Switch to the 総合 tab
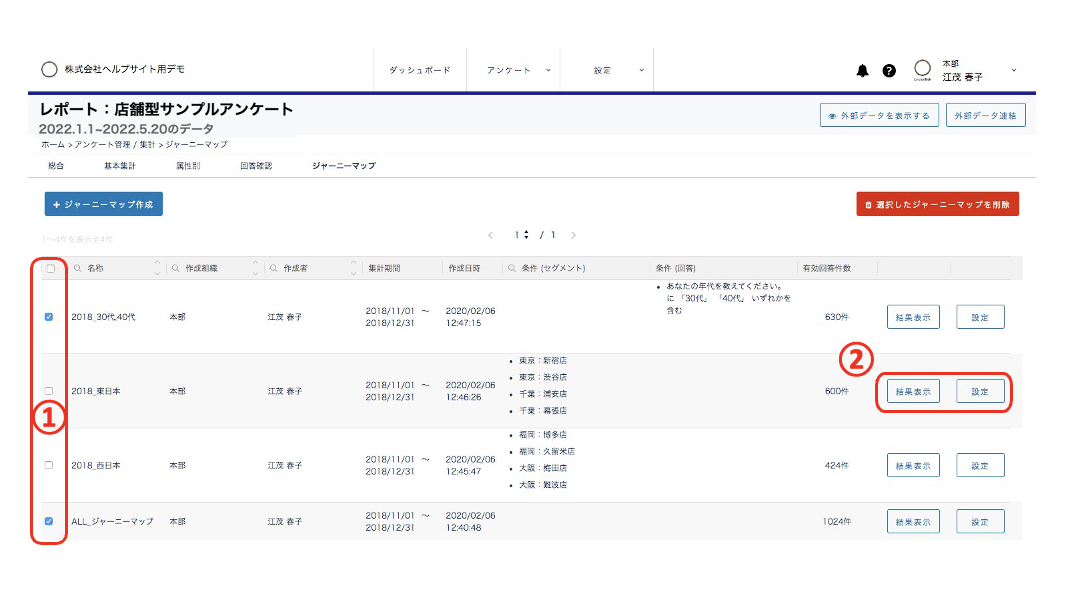Image resolution: width=1068 pixels, height=616 pixels. tap(56, 166)
